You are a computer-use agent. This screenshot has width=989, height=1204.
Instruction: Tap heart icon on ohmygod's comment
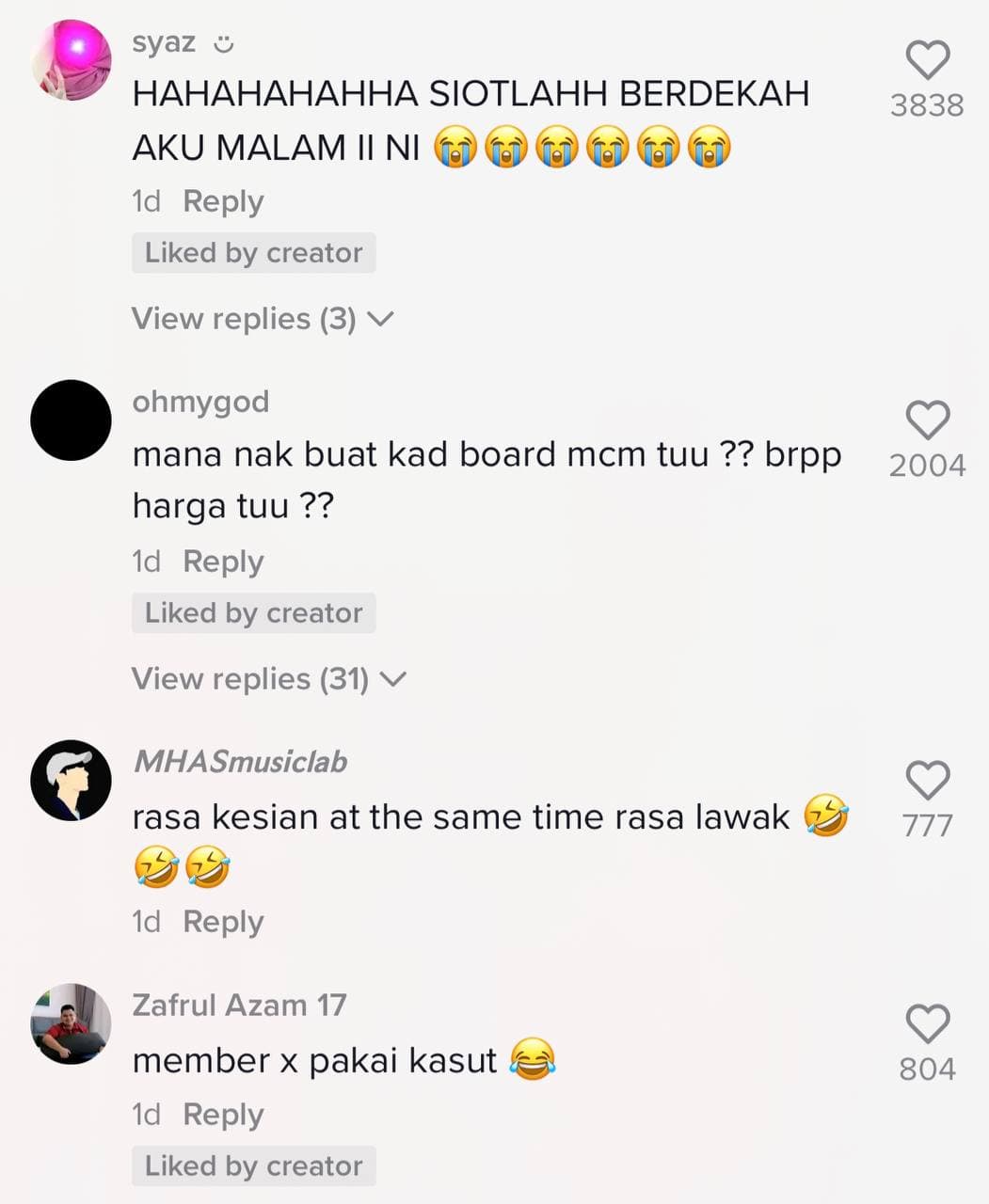[x=928, y=420]
